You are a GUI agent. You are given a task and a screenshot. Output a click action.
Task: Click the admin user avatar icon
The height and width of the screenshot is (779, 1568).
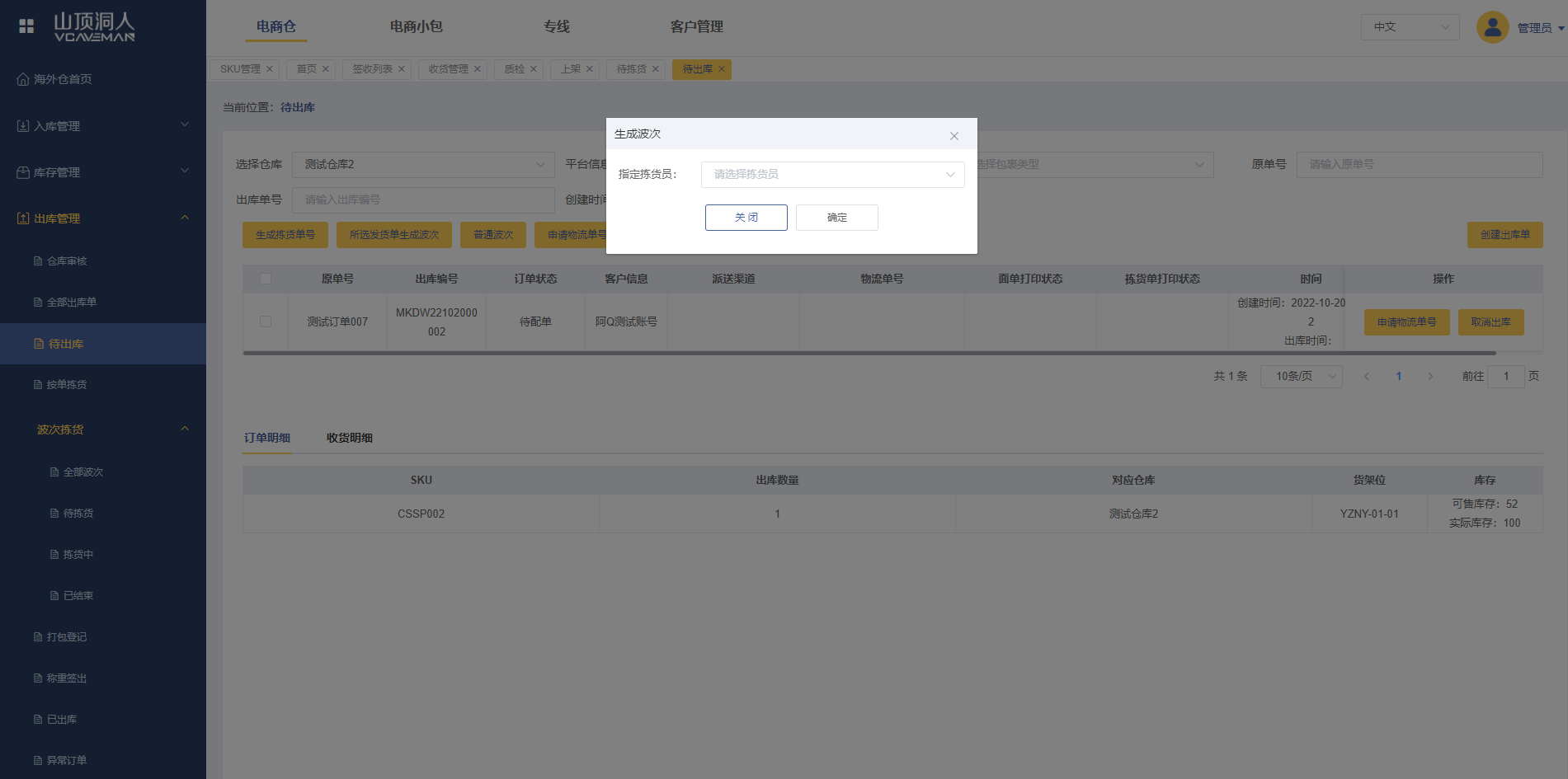click(1492, 27)
